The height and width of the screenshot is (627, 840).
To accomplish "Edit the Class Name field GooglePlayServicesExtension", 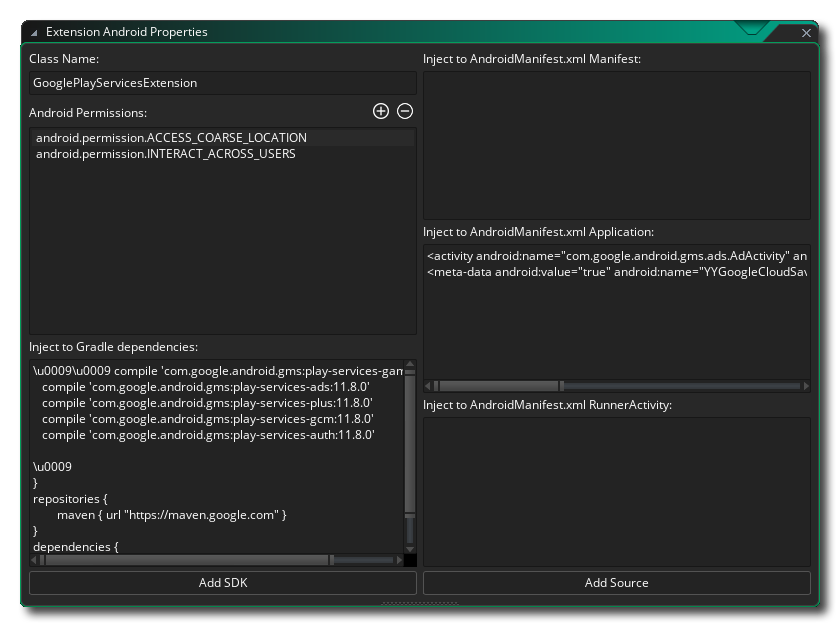I will click(223, 83).
